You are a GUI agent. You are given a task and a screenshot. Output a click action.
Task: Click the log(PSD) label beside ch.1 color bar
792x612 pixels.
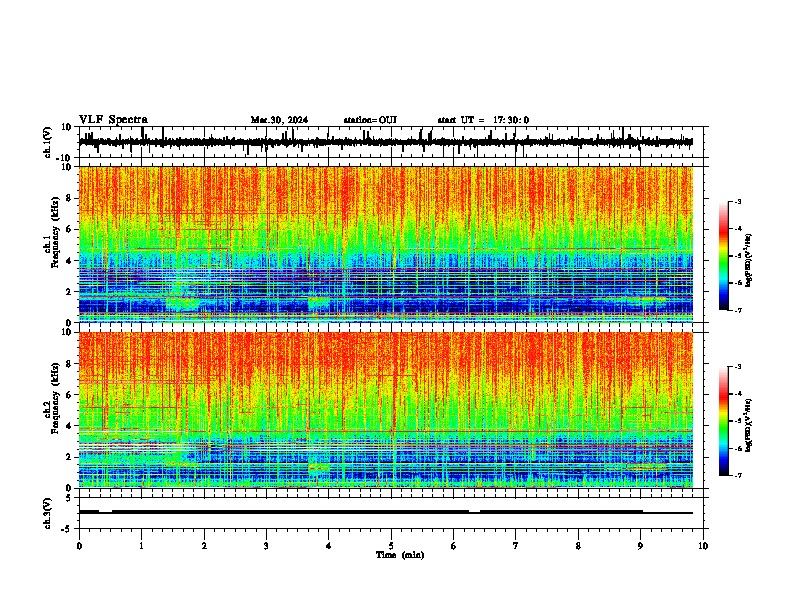click(748, 260)
